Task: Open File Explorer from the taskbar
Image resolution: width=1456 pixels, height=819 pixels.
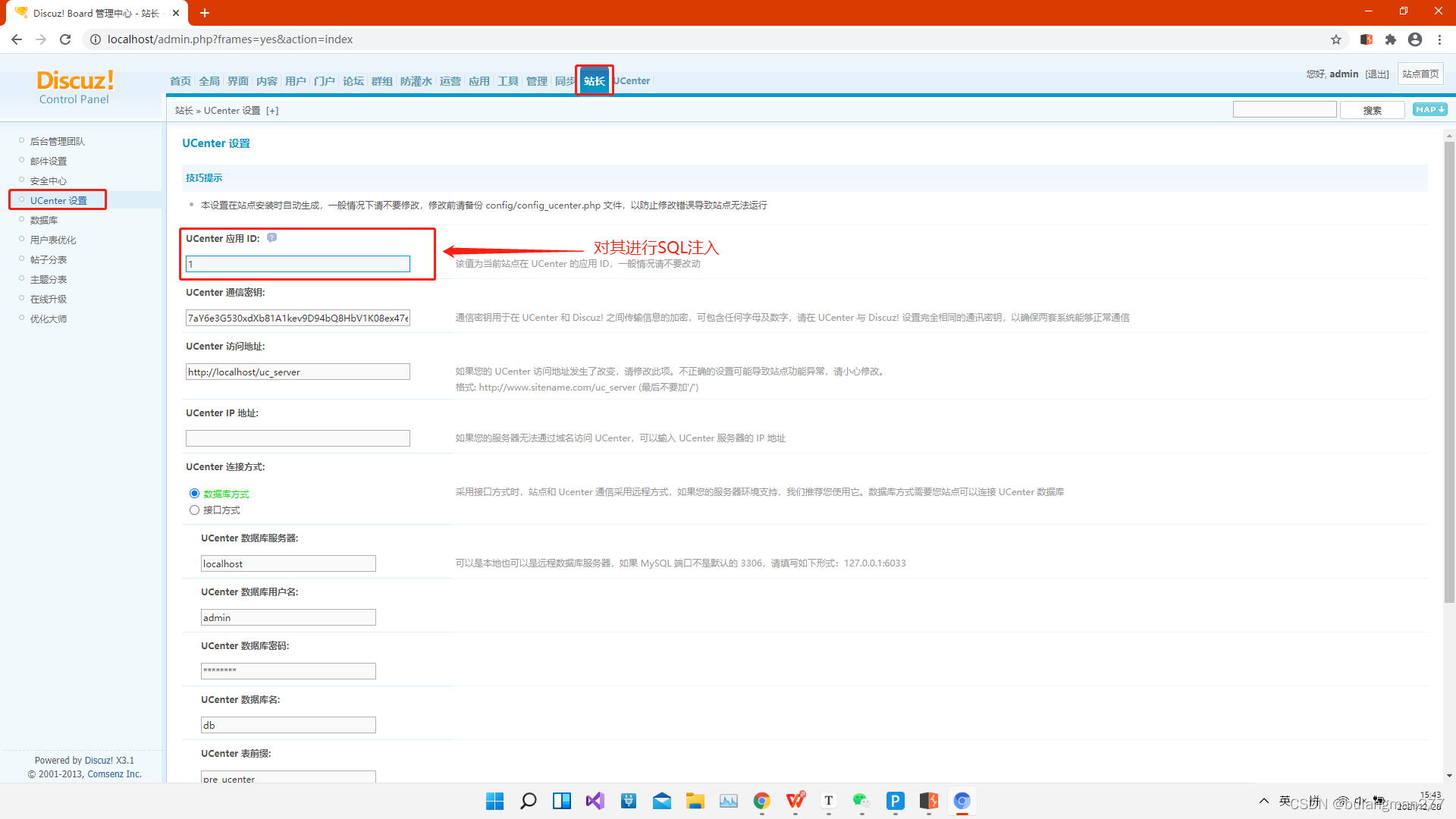Action: tap(695, 801)
